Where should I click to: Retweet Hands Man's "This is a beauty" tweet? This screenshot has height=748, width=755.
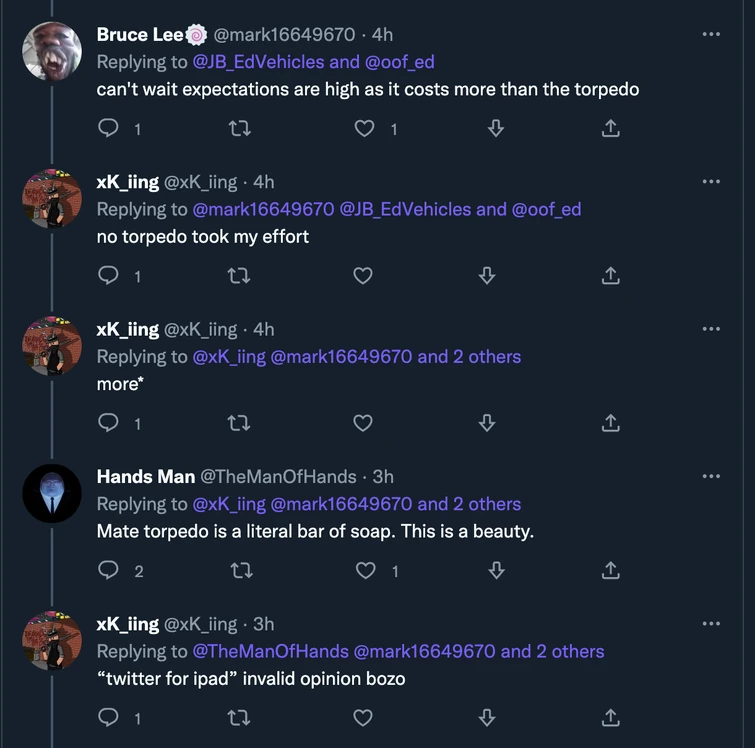click(x=239, y=570)
